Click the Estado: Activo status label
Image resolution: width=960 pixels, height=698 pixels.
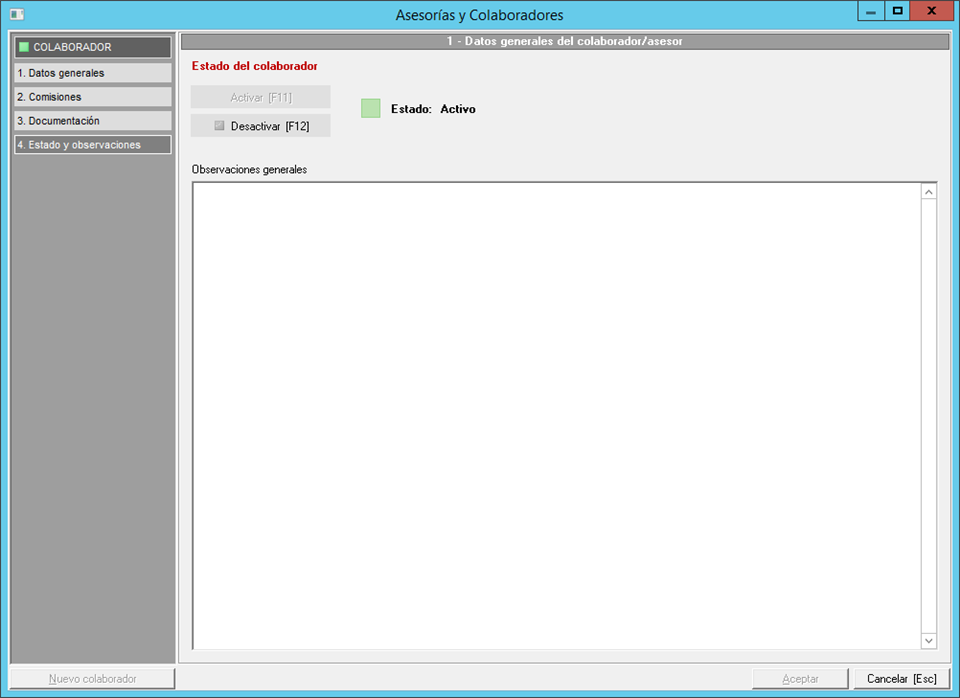pos(433,109)
